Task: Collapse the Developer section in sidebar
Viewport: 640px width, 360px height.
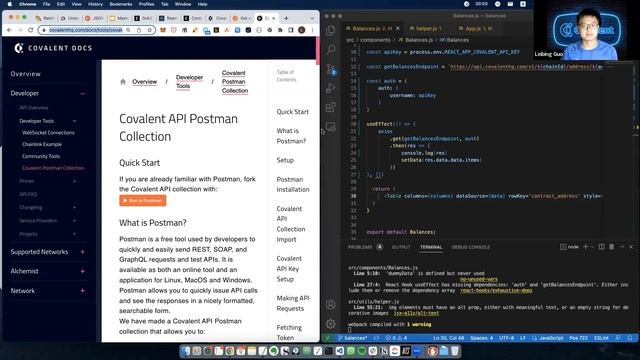Action: tap(82, 93)
